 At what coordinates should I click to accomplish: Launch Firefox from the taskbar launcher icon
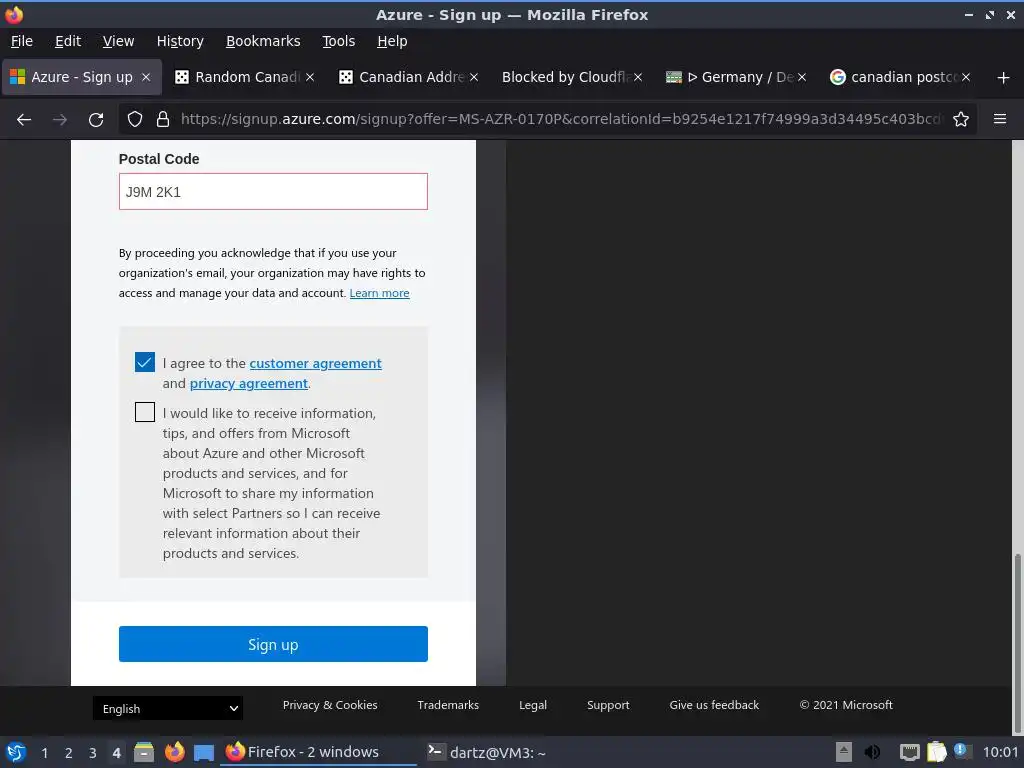(174, 752)
